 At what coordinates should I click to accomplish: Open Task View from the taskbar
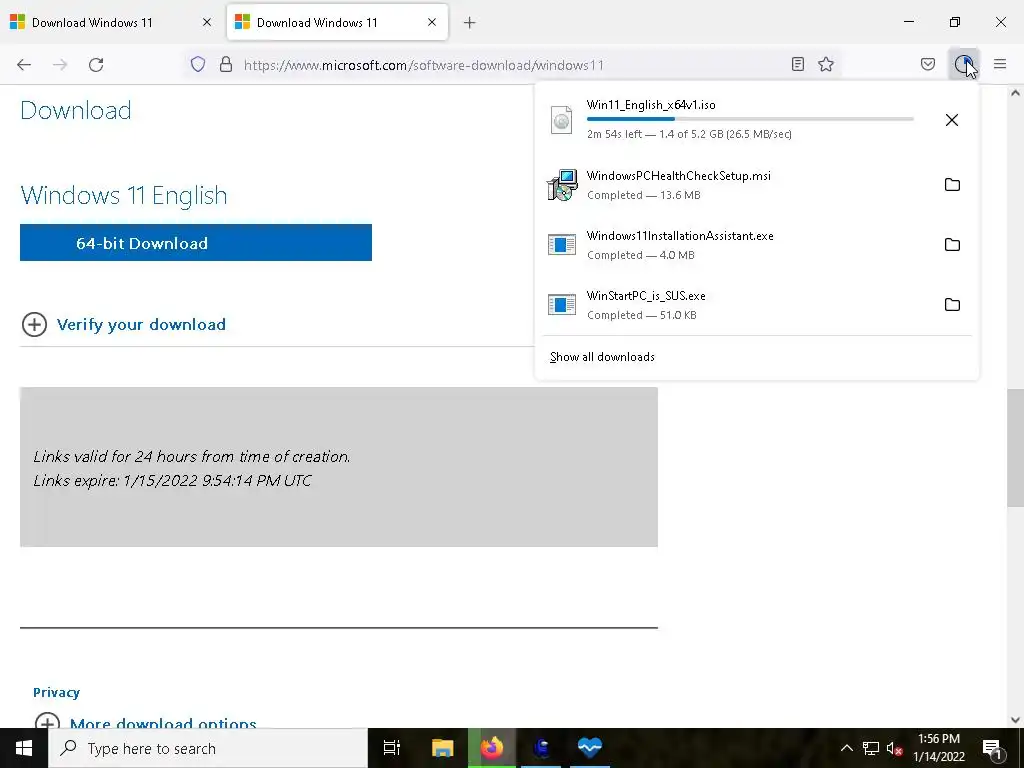391,748
